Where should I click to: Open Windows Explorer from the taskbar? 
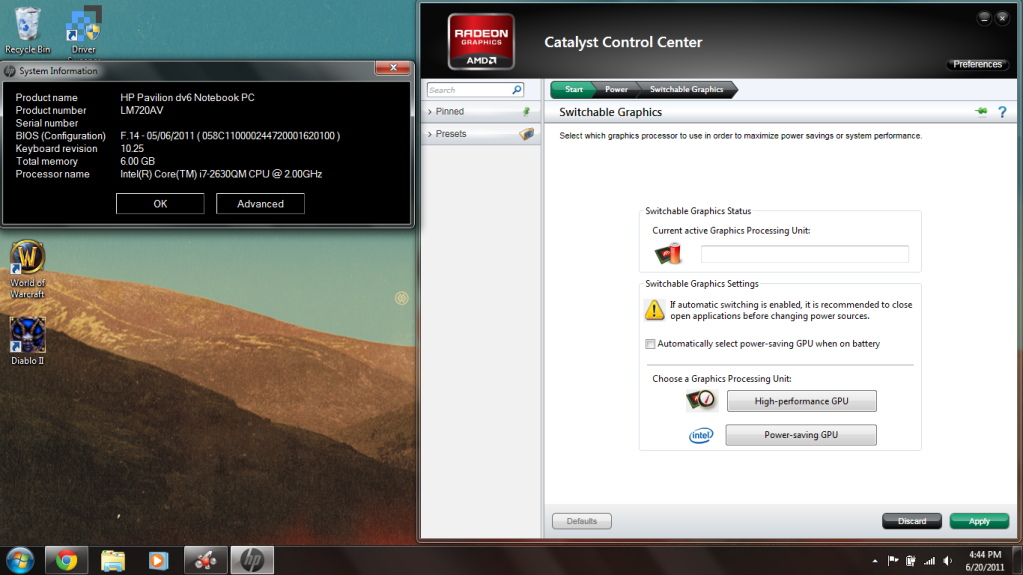pos(113,561)
